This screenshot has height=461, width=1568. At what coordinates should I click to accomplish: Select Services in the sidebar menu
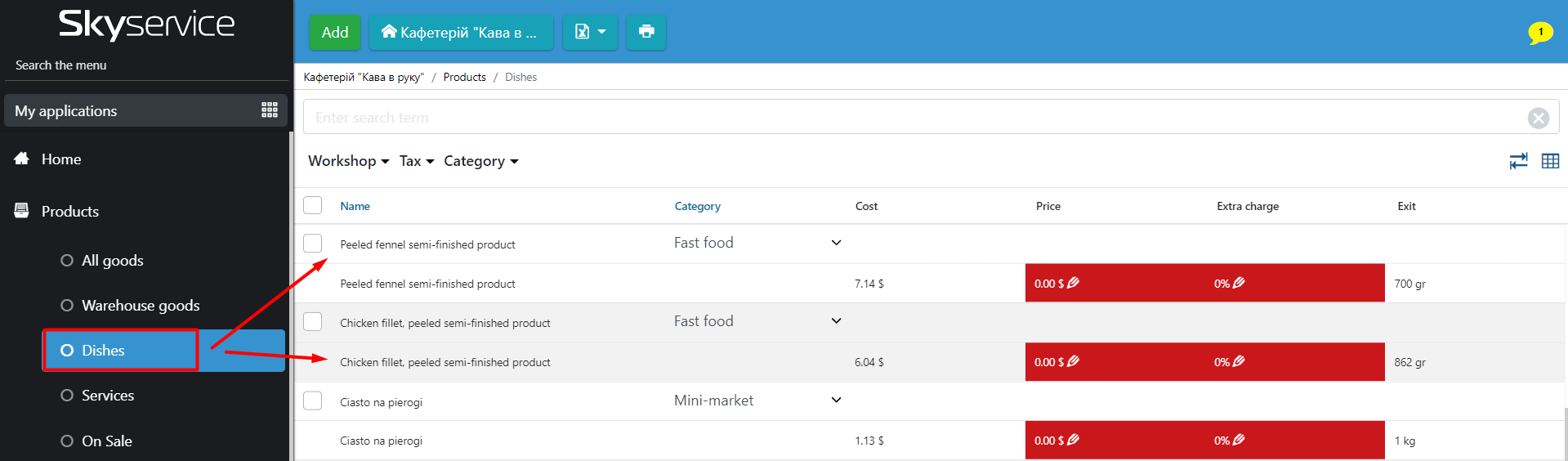[x=108, y=395]
